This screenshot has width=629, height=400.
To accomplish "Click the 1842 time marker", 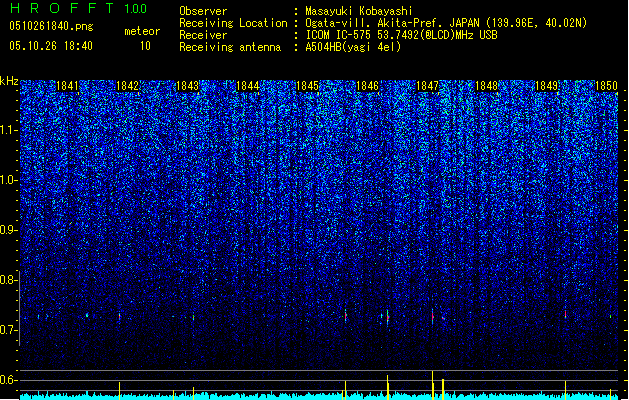I will point(127,86).
